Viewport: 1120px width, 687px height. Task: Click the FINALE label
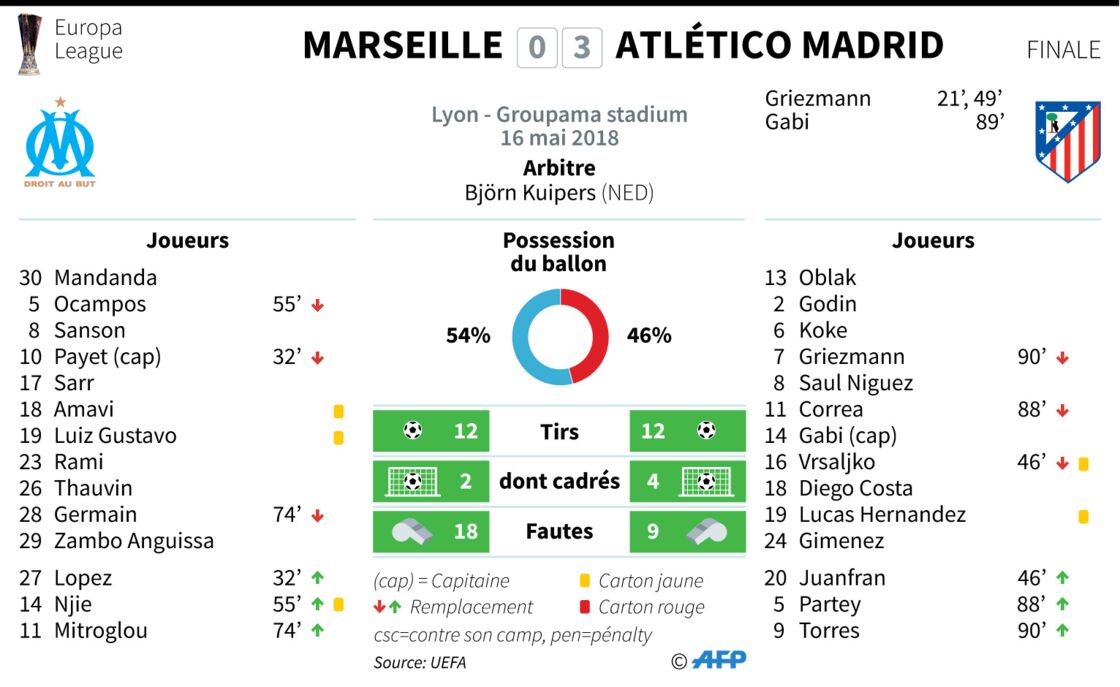click(x=1064, y=50)
